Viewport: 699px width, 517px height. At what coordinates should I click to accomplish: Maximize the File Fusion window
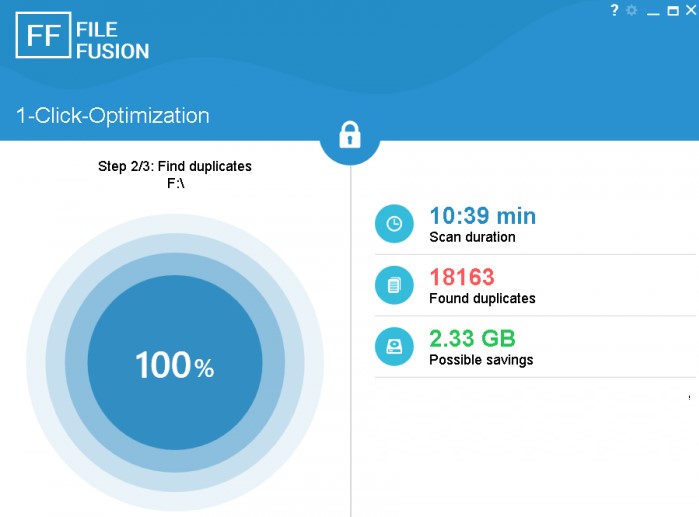(673, 11)
